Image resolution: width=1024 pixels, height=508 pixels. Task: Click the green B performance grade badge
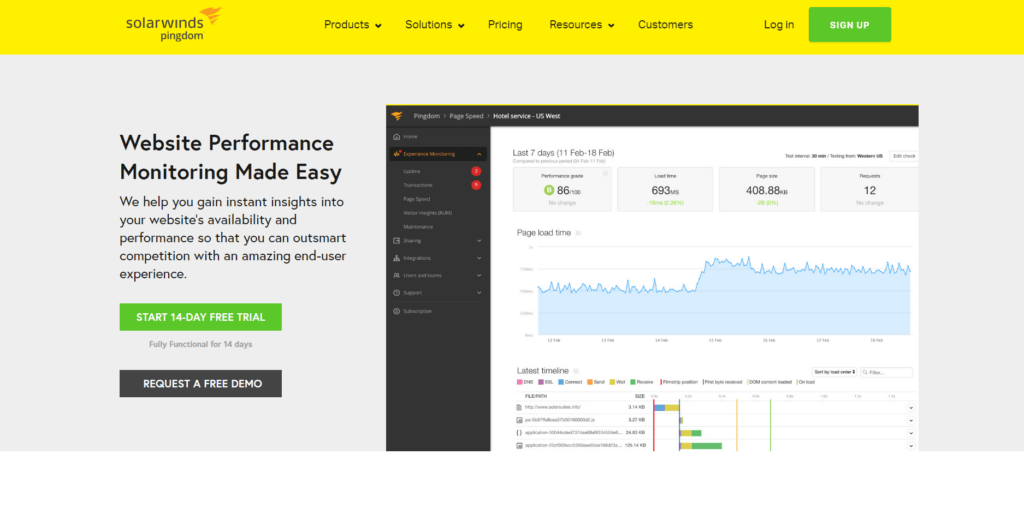click(x=549, y=191)
